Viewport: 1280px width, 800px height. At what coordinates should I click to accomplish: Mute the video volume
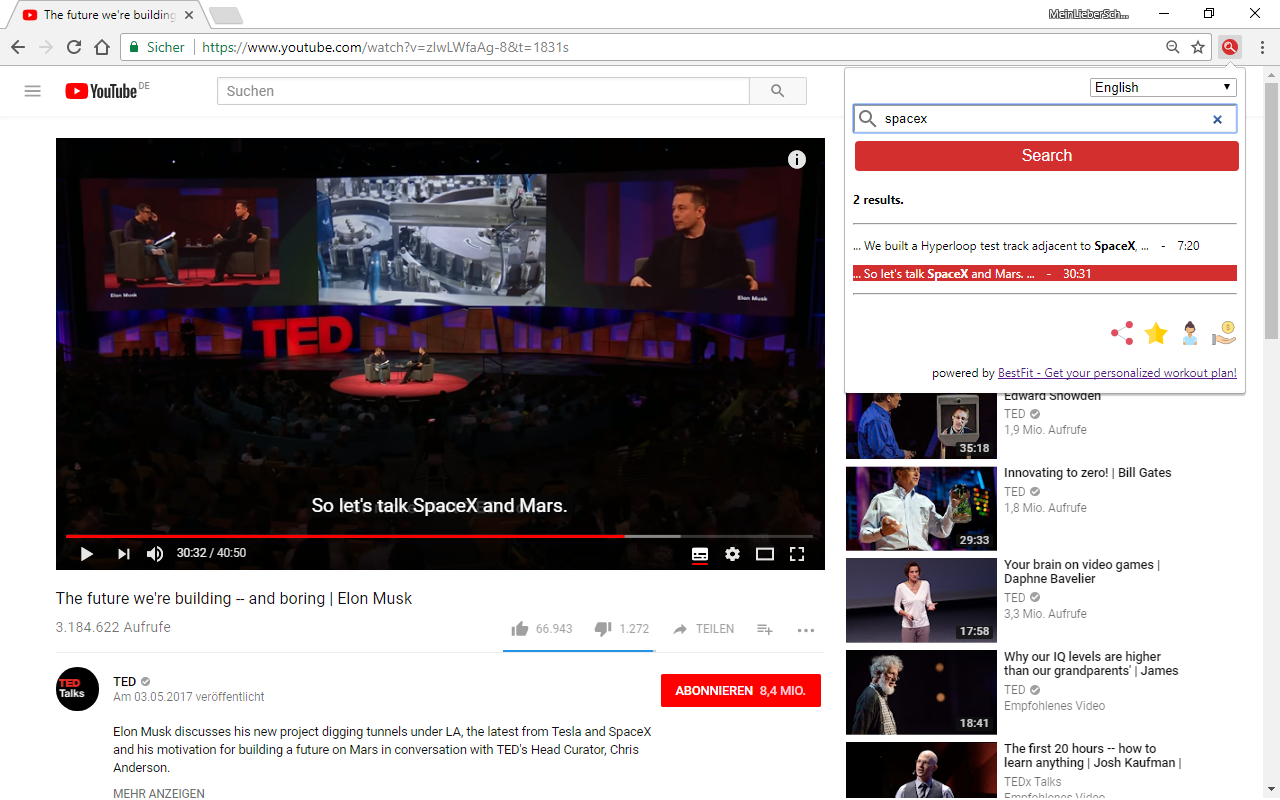155,553
